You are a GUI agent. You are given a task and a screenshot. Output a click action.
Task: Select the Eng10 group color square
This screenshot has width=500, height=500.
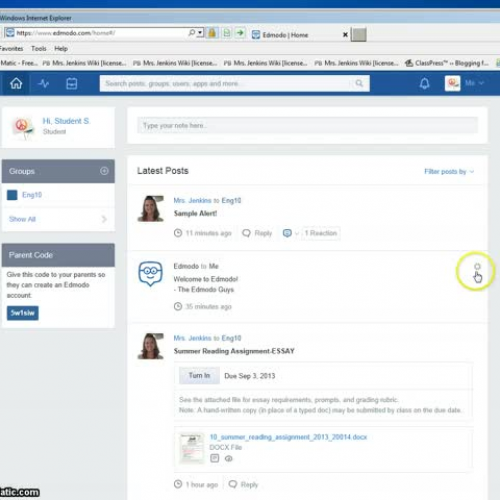click(x=12, y=195)
